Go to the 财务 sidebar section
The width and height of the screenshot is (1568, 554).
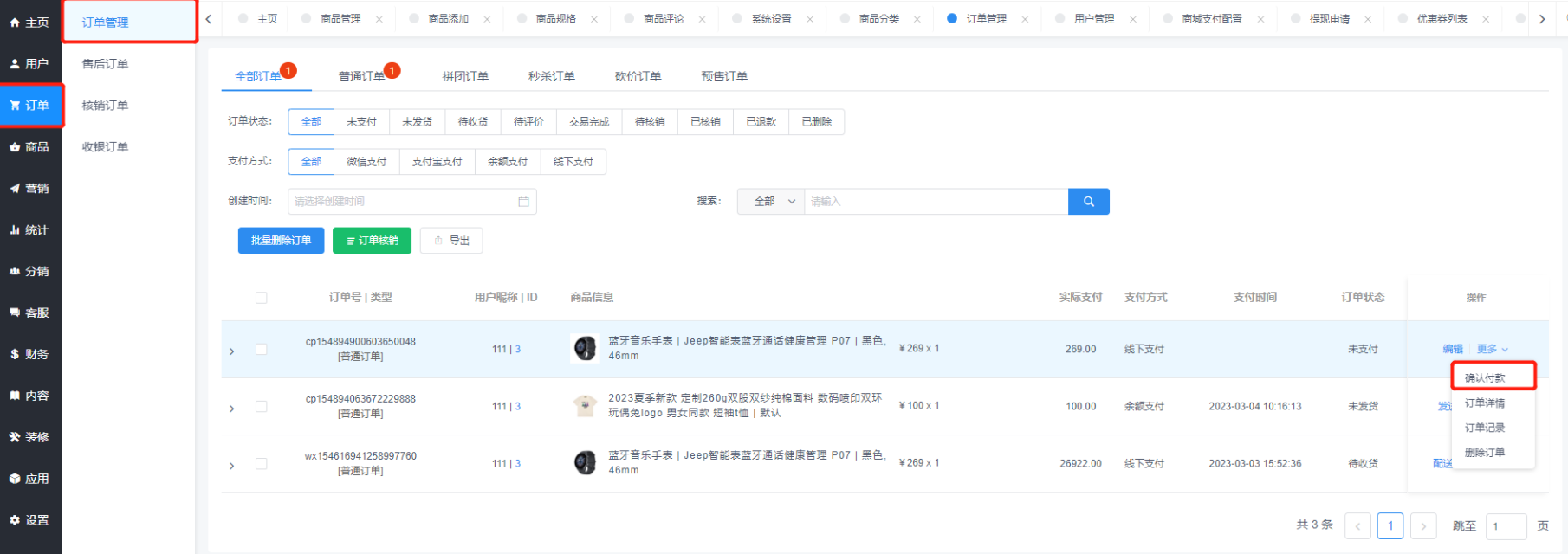30,354
